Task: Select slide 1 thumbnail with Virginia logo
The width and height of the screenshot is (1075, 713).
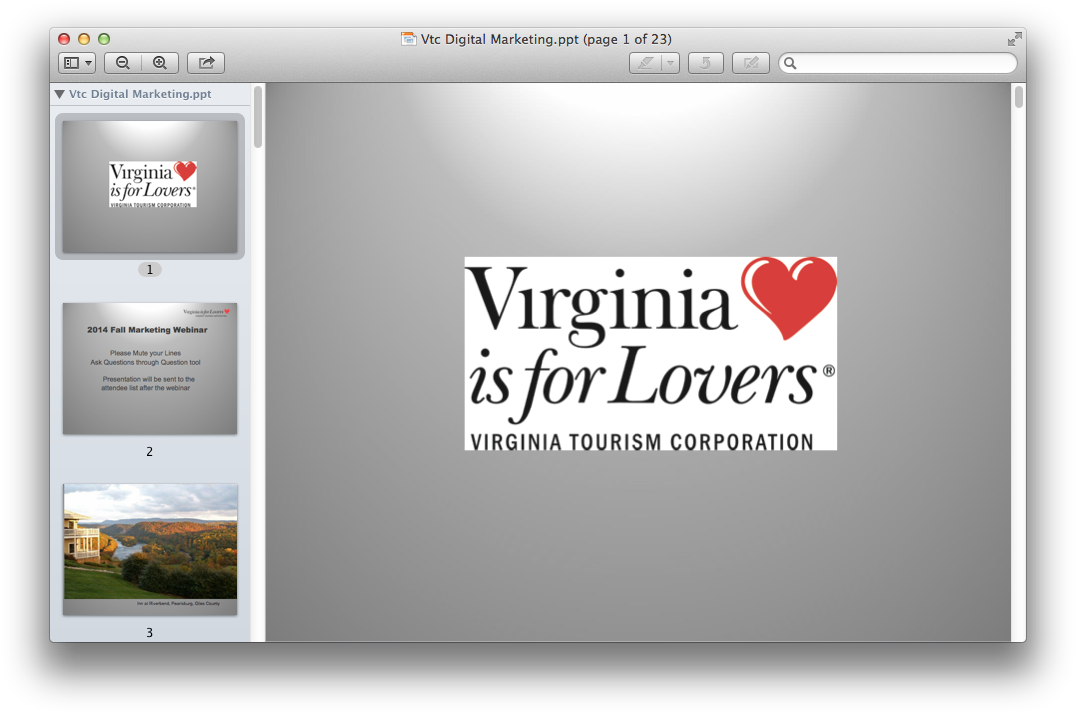Action: [x=150, y=186]
